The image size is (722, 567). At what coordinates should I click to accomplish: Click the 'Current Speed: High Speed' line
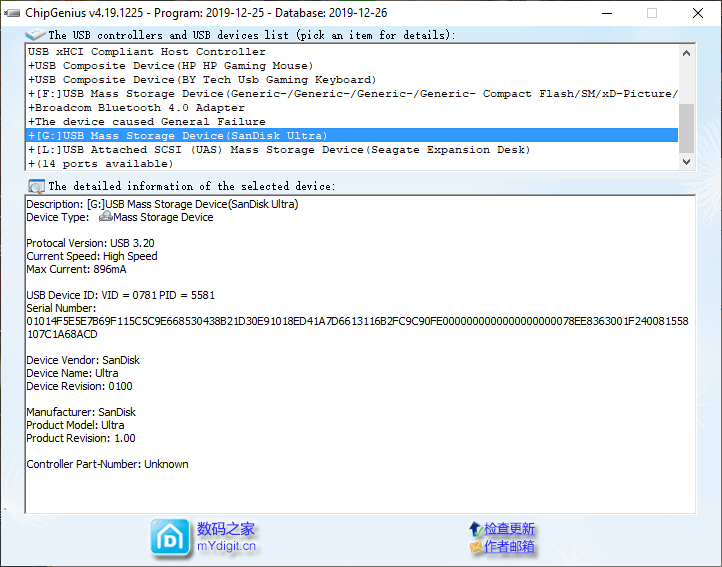coord(92,256)
